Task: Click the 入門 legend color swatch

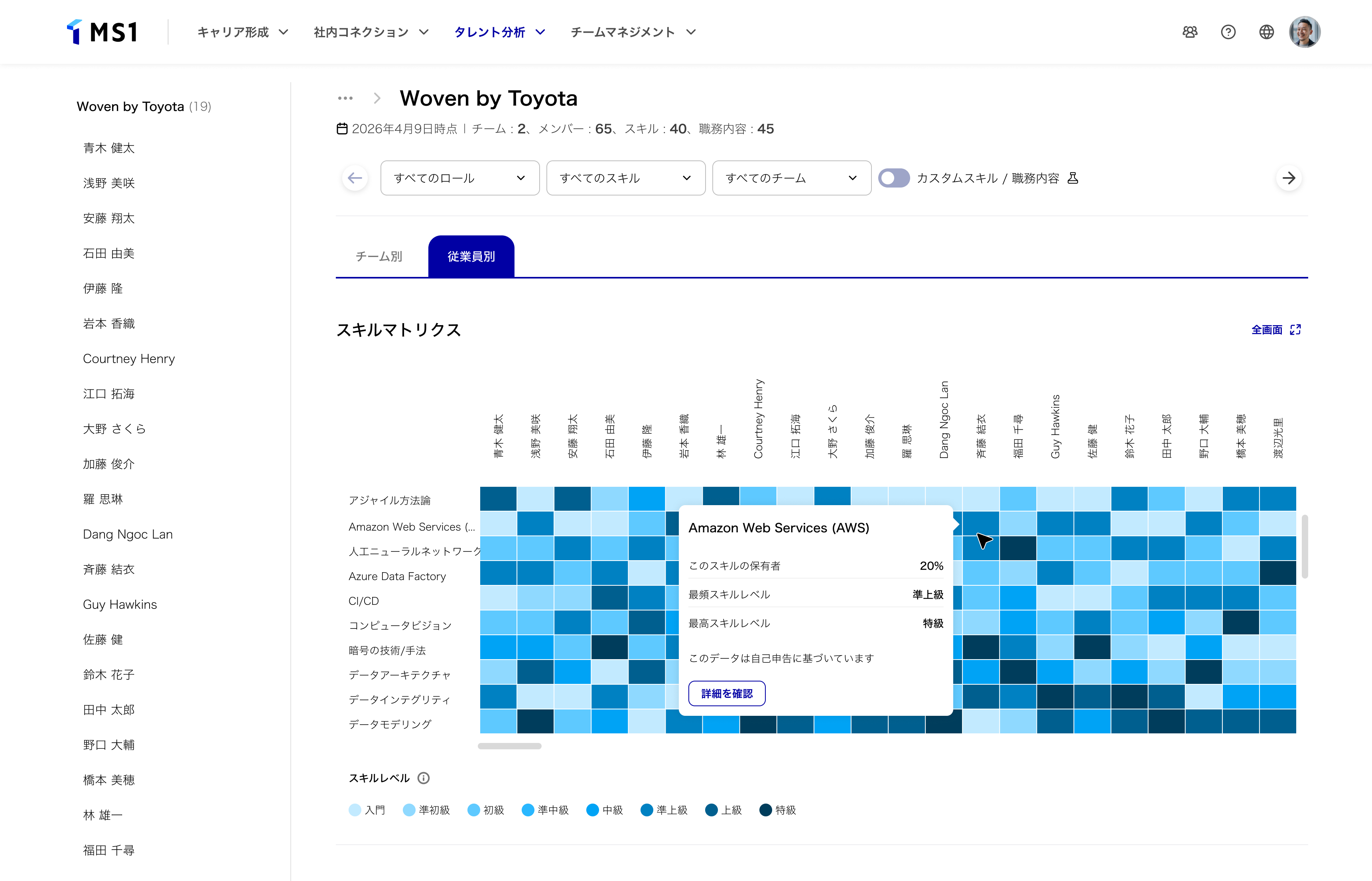Action: click(x=355, y=810)
